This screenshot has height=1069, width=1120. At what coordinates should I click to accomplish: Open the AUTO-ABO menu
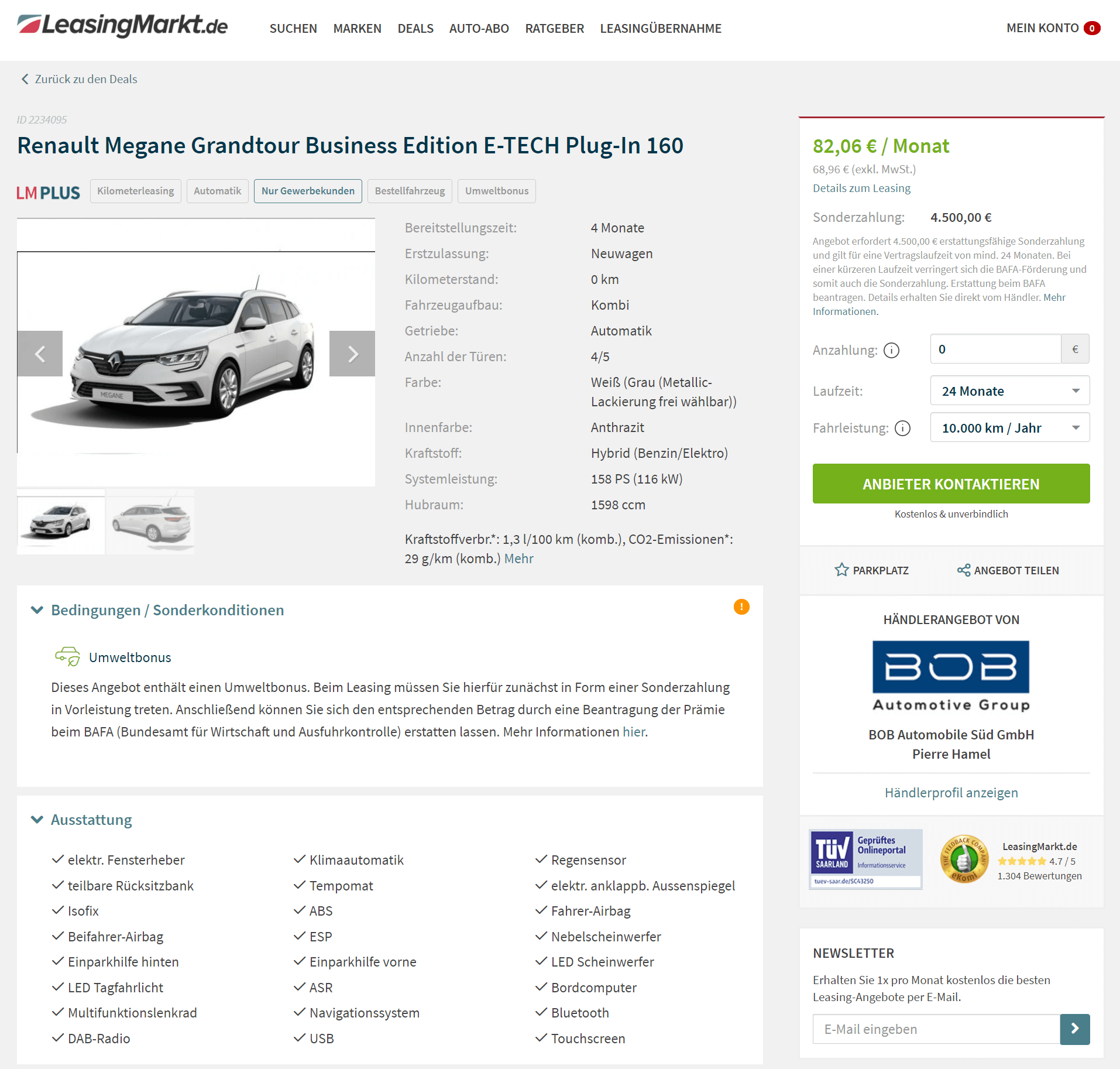(x=479, y=28)
